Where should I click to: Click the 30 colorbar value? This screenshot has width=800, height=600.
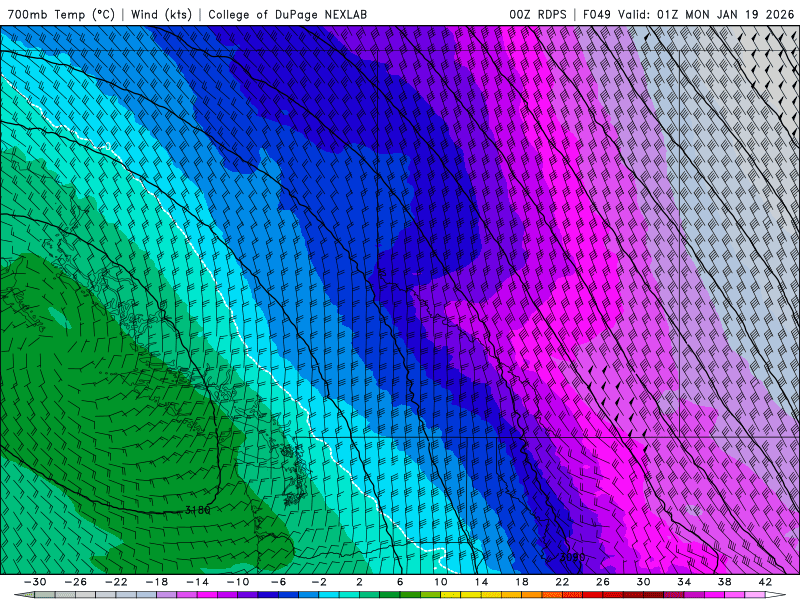[x=643, y=582]
